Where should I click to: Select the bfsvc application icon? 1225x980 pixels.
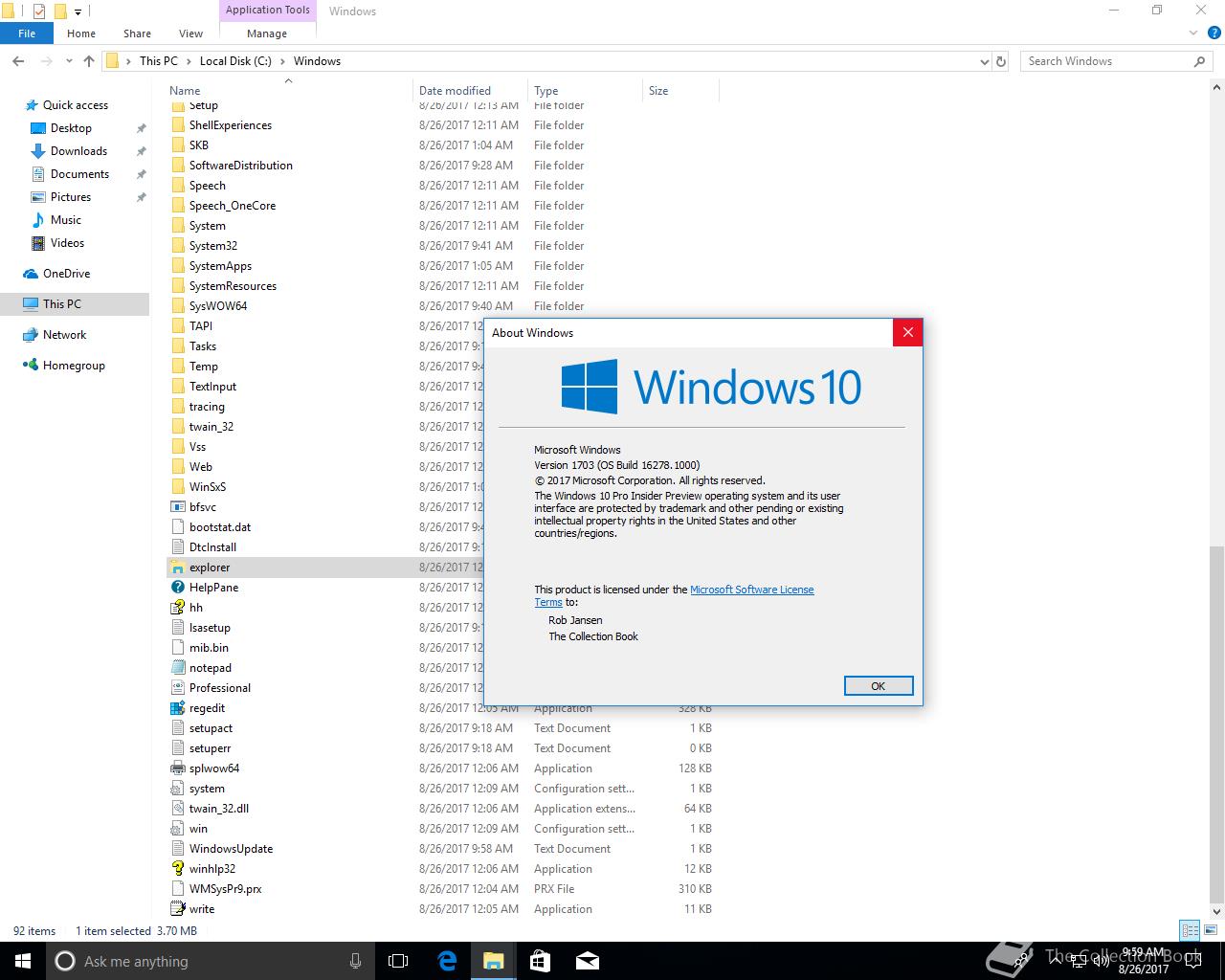(177, 507)
